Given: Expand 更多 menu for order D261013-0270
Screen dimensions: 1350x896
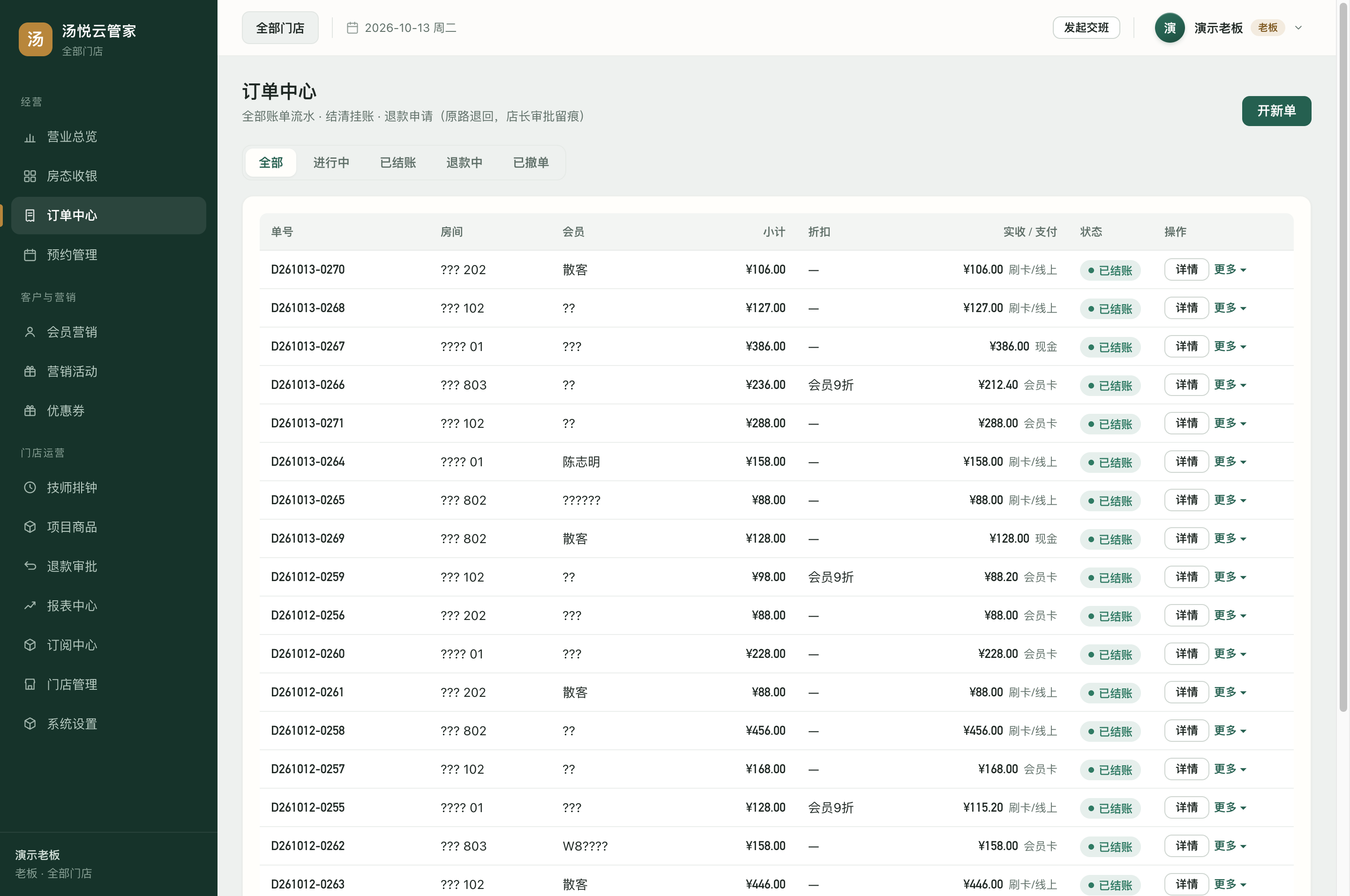Looking at the screenshot, I should (x=1230, y=270).
